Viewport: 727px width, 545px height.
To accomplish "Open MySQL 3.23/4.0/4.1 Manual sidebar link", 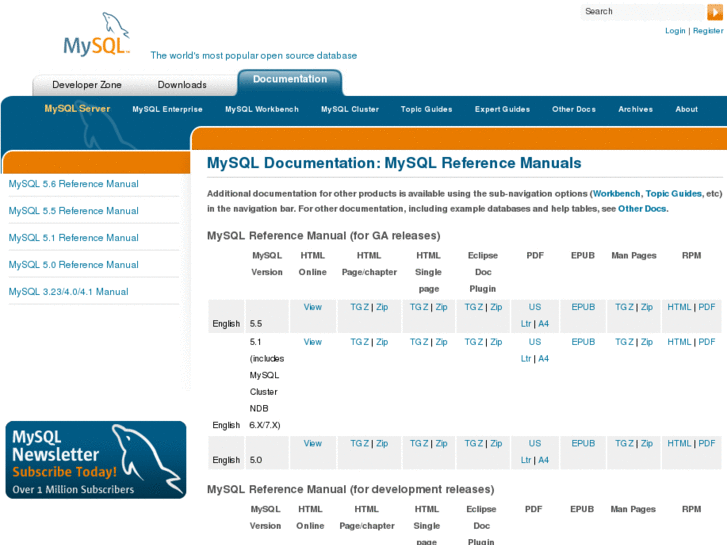I will pyautogui.click(x=68, y=292).
